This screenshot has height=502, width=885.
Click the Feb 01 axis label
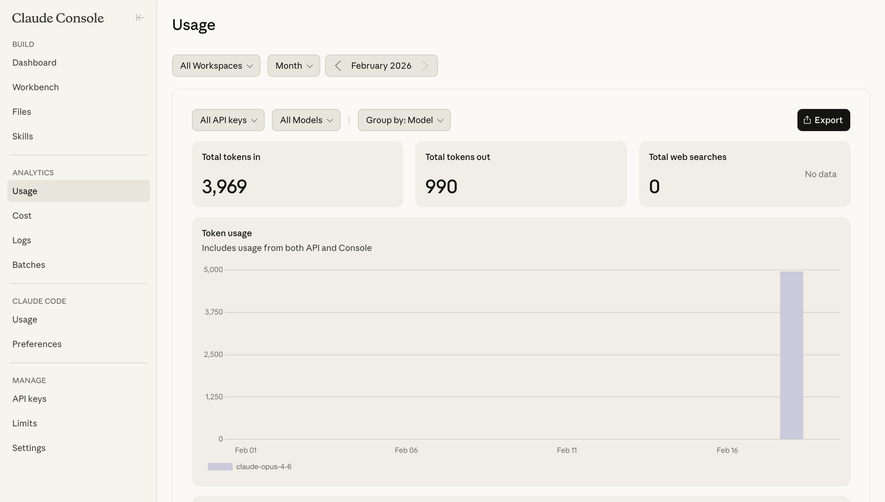coord(246,450)
